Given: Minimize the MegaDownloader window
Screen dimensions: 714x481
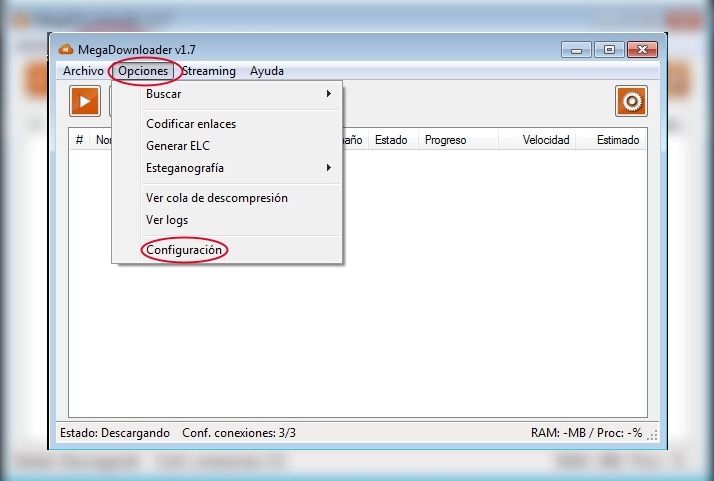Looking at the screenshot, I should [x=576, y=49].
